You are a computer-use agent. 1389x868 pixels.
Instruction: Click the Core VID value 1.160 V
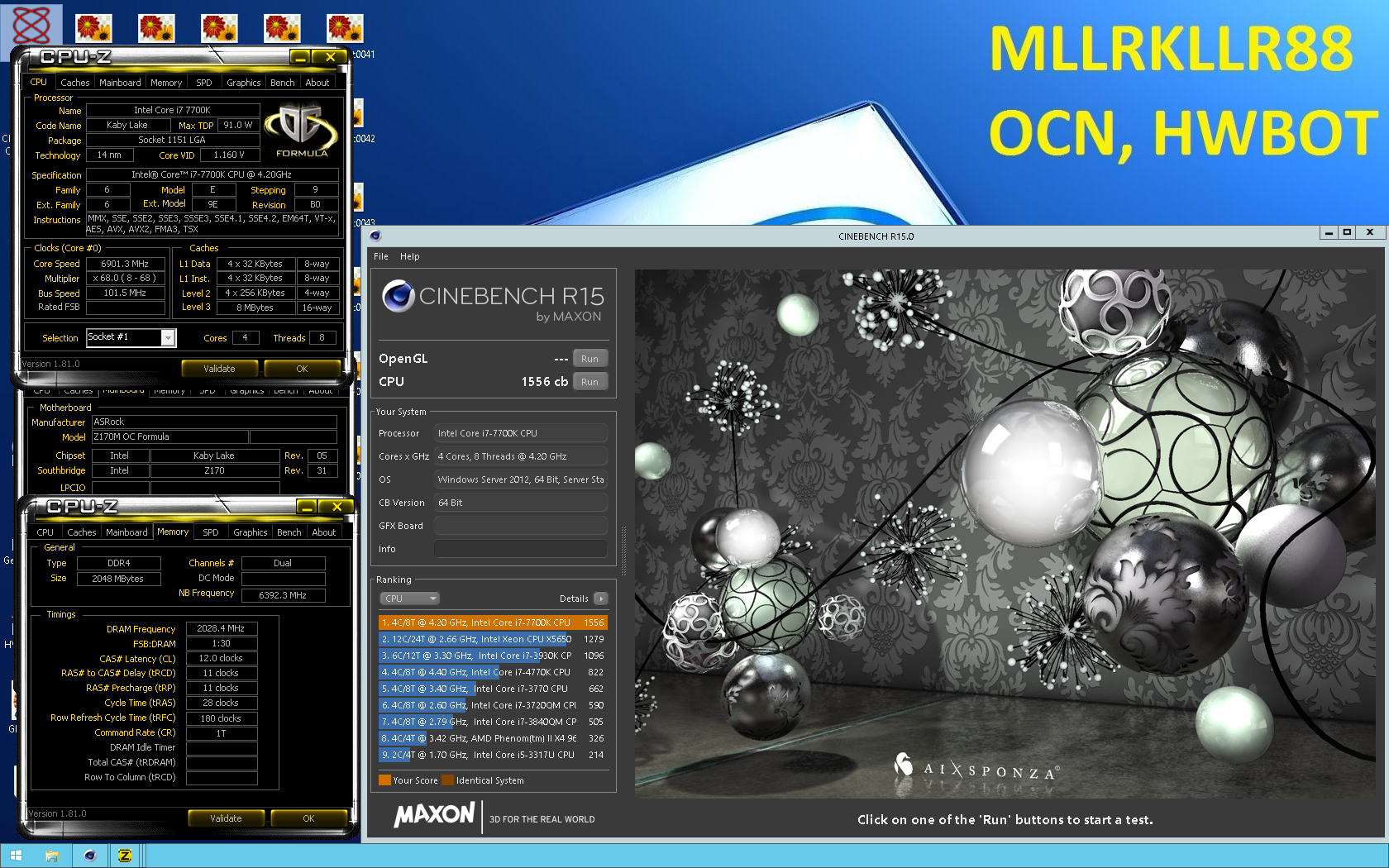point(229,155)
